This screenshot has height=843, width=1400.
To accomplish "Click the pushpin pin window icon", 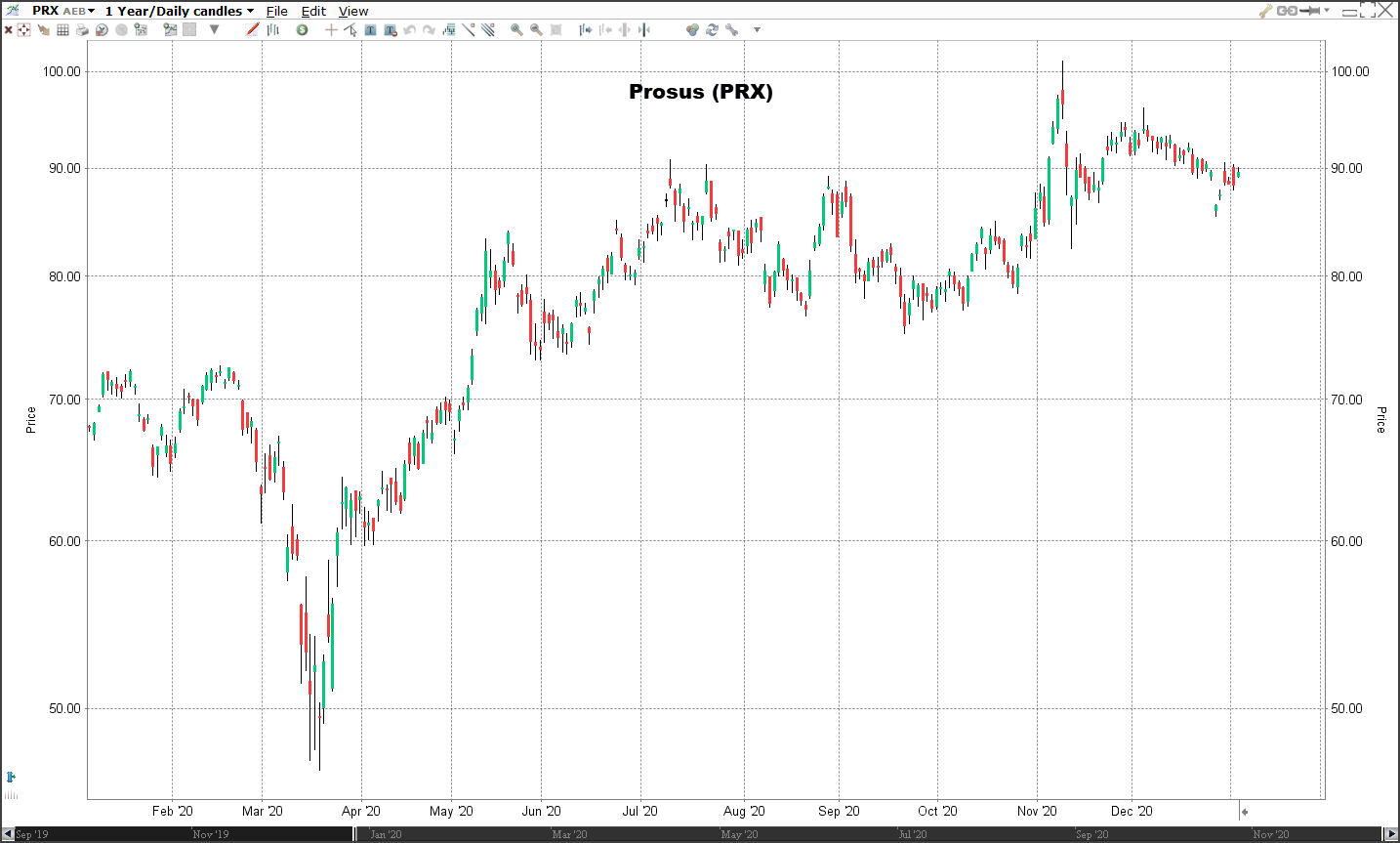I will 1311,11.
